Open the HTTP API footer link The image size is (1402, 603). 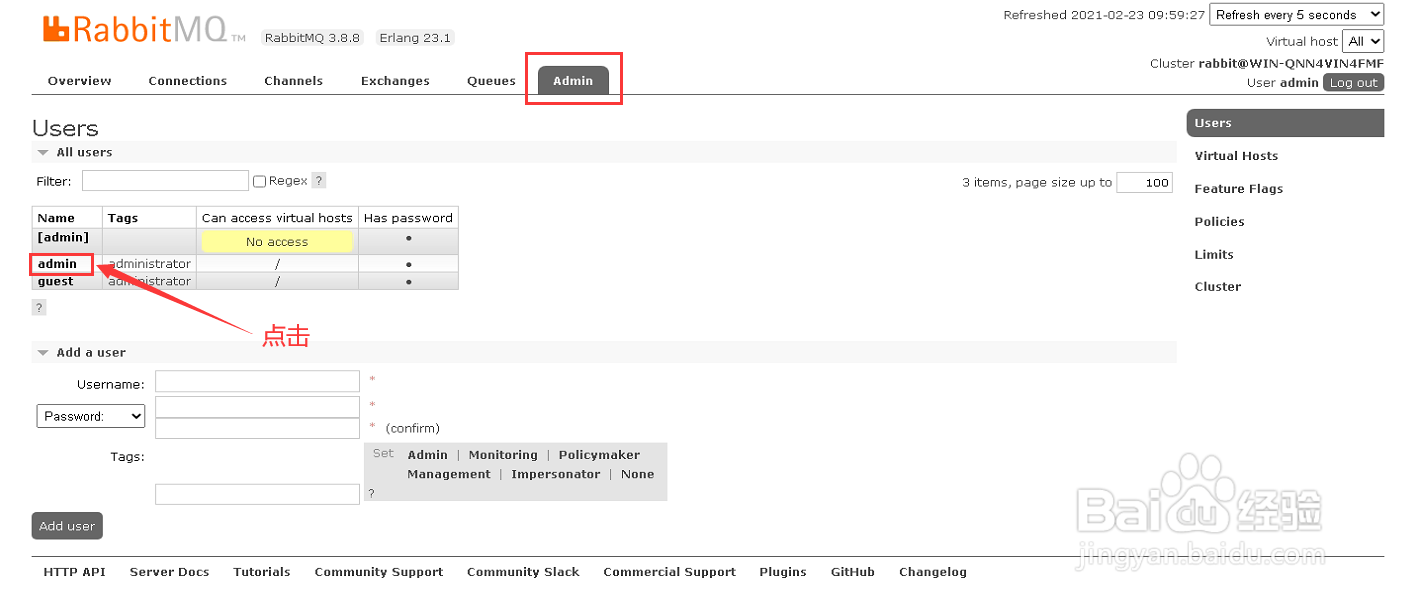click(x=74, y=572)
